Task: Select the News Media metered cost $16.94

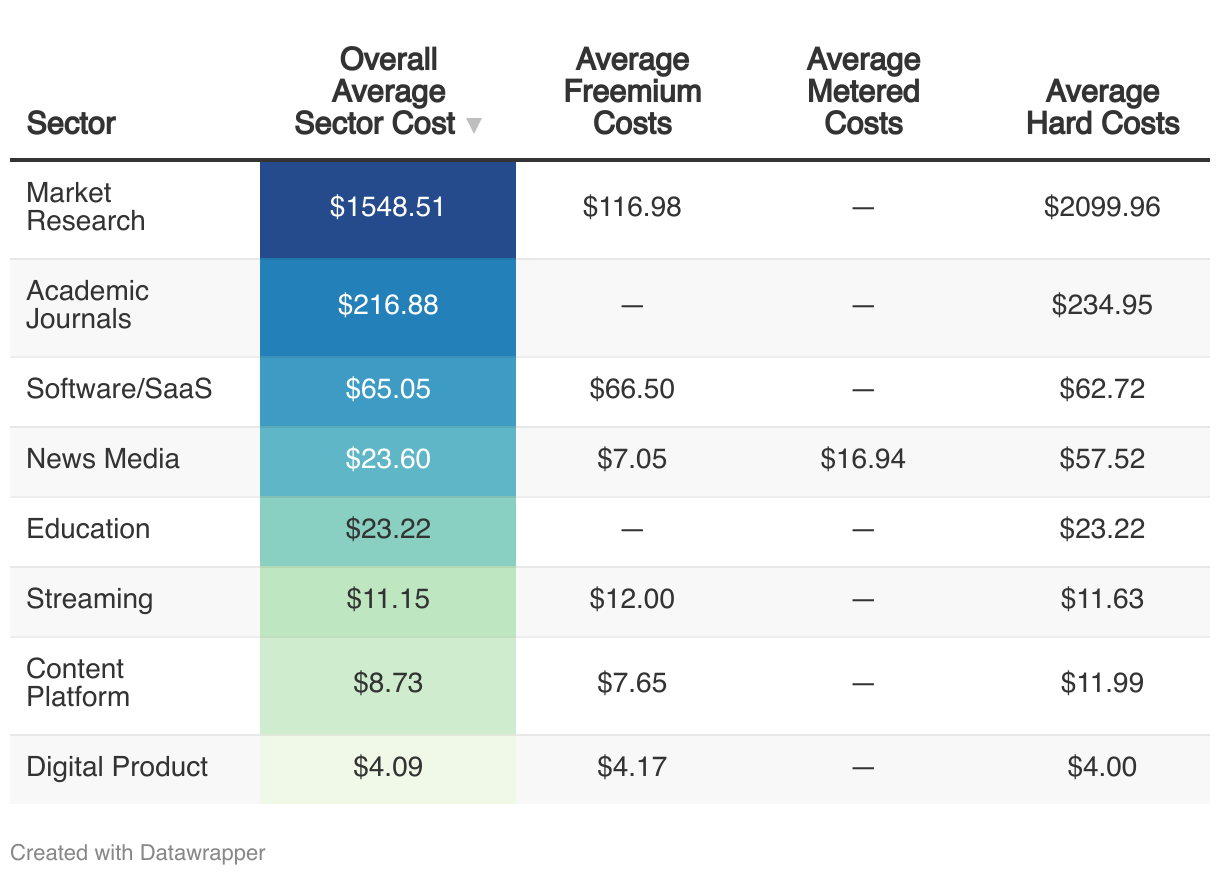Action: tap(863, 459)
